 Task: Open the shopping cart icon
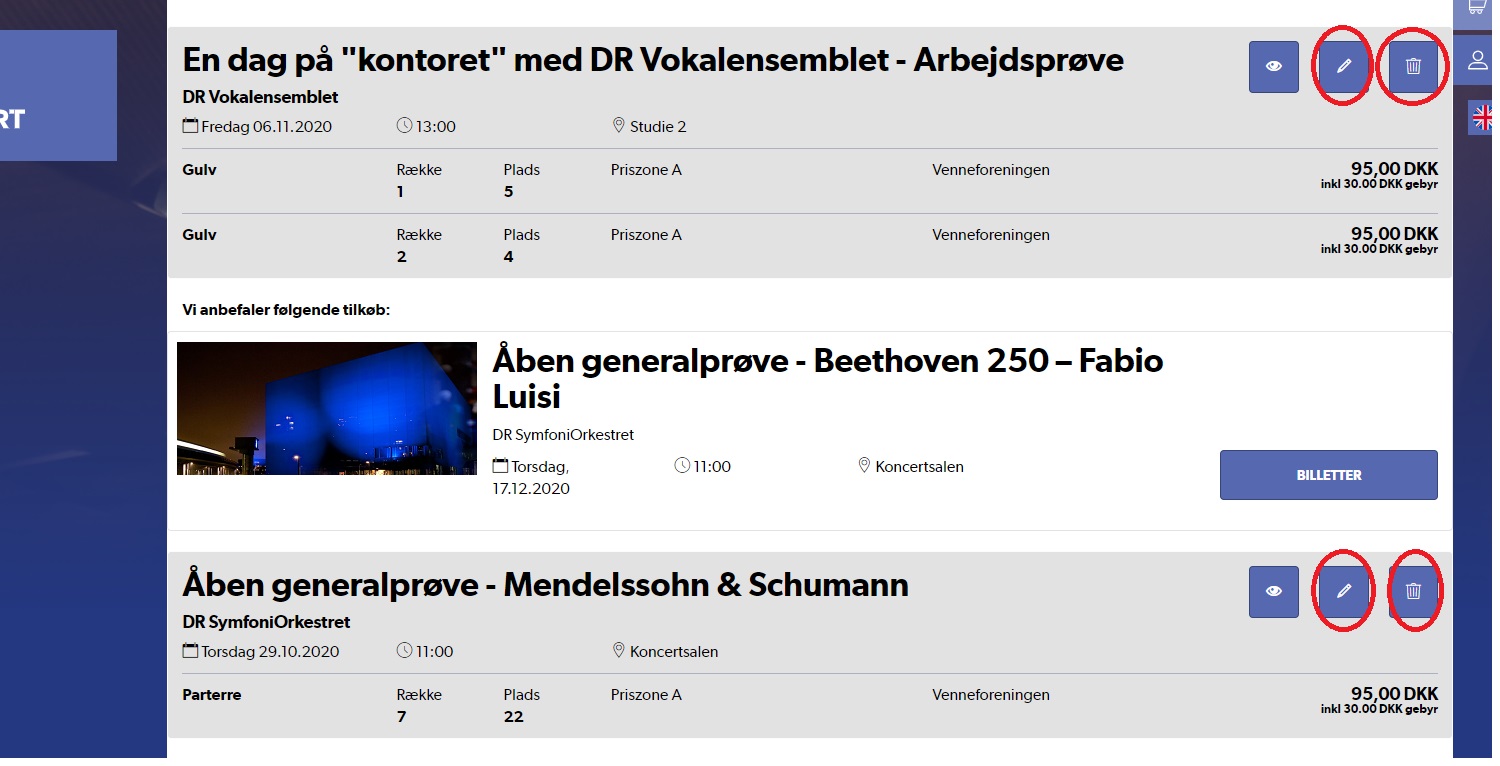pyautogui.click(x=1477, y=8)
